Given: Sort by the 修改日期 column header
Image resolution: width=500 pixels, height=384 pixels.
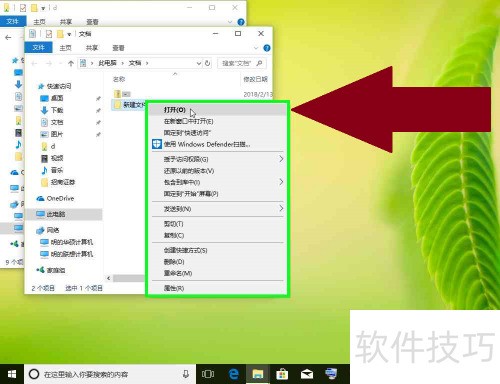Looking at the screenshot, I should (255, 79).
